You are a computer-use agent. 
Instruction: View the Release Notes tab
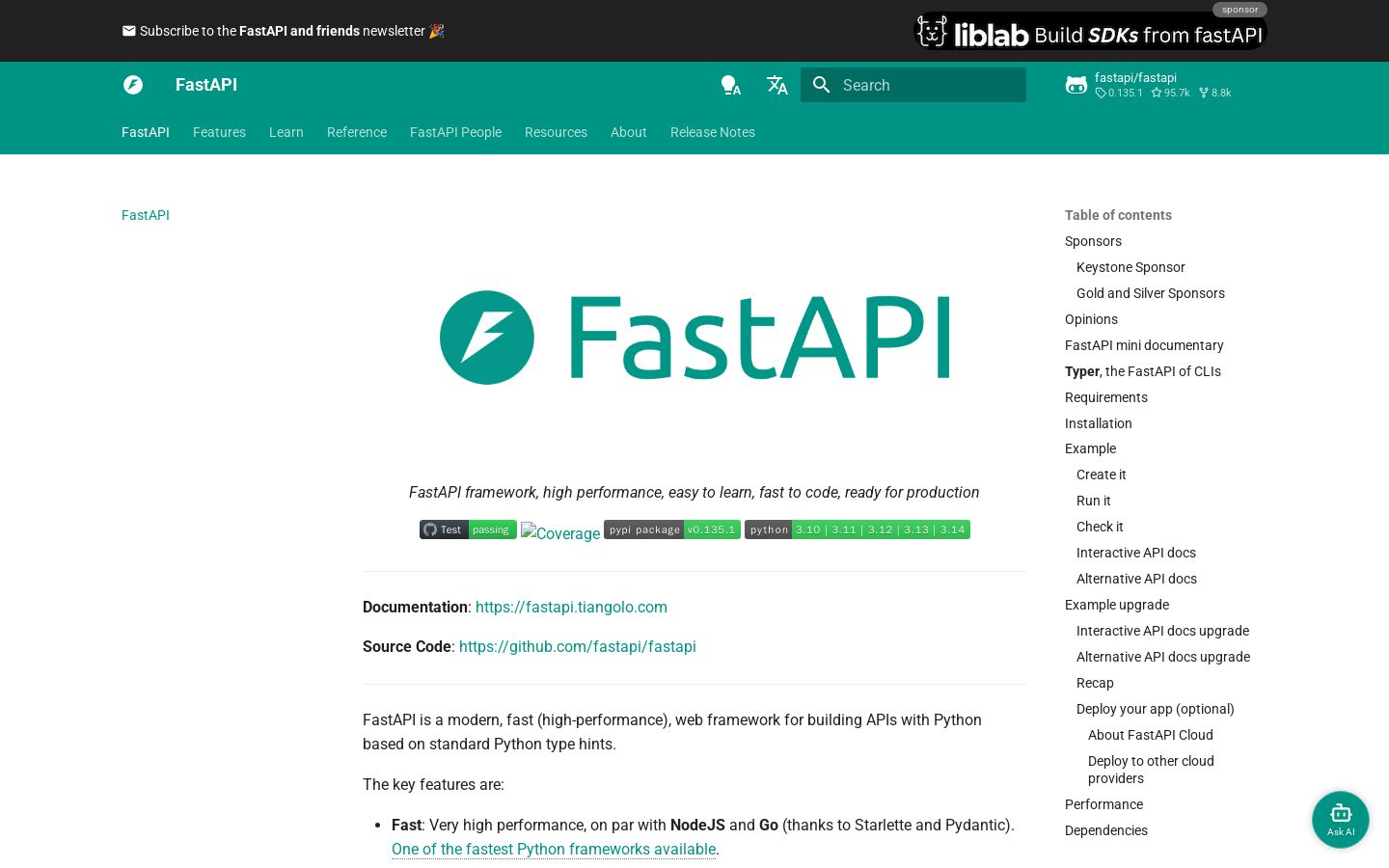point(713,132)
